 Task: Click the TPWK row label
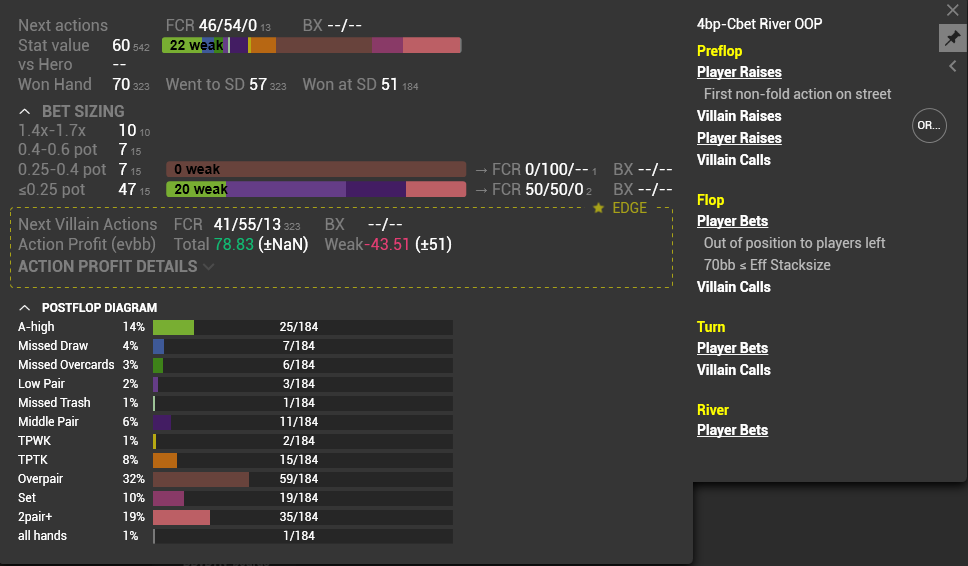[x=35, y=441]
